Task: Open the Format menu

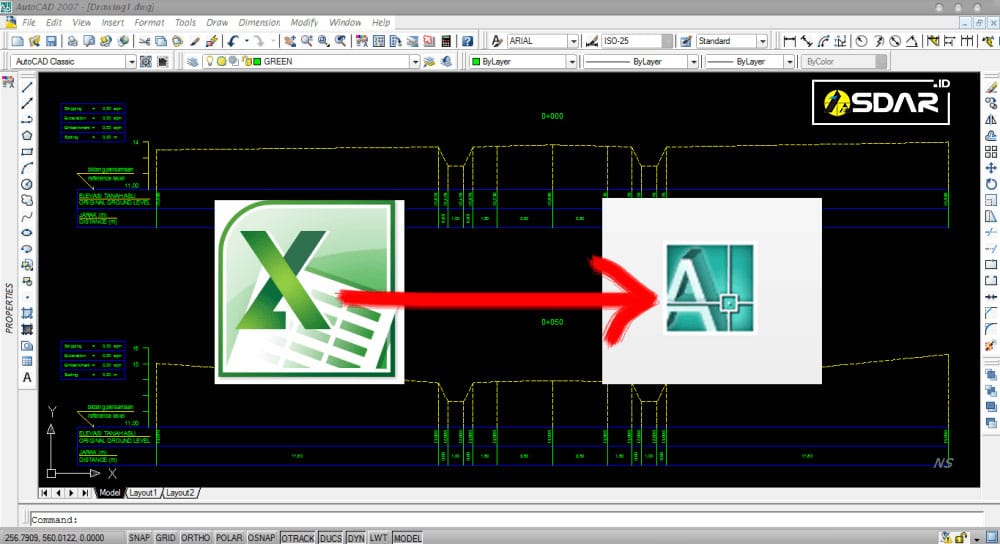Action: click(149, 22)
